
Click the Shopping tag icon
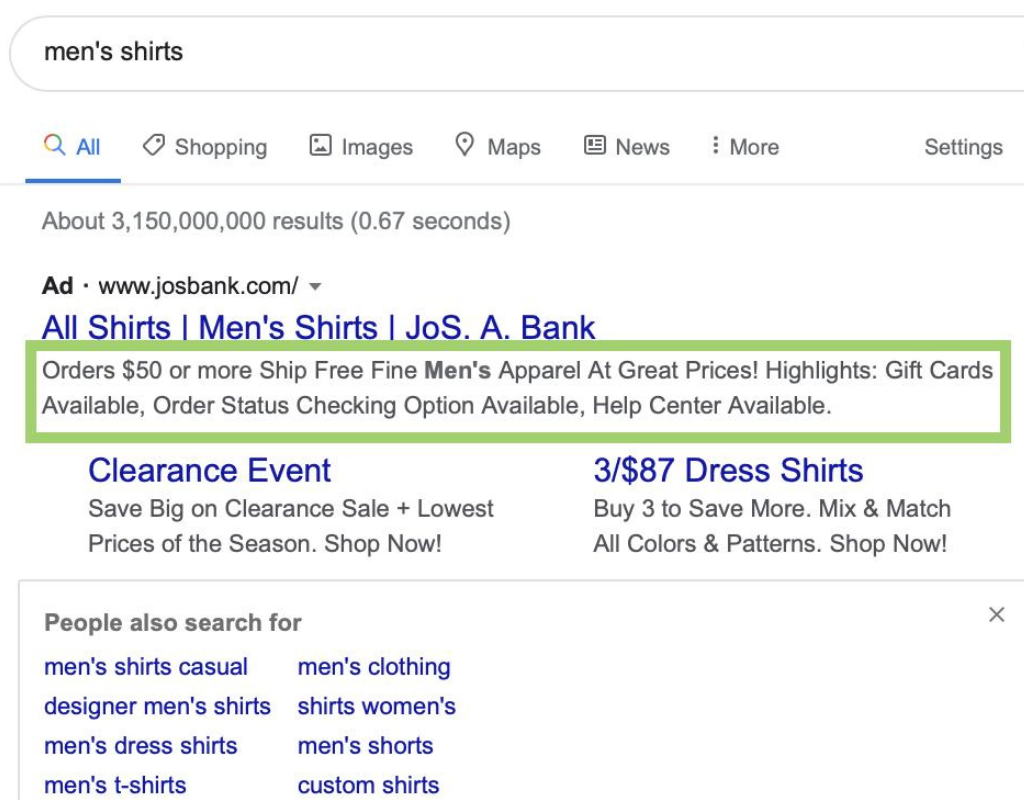[153, 145]
